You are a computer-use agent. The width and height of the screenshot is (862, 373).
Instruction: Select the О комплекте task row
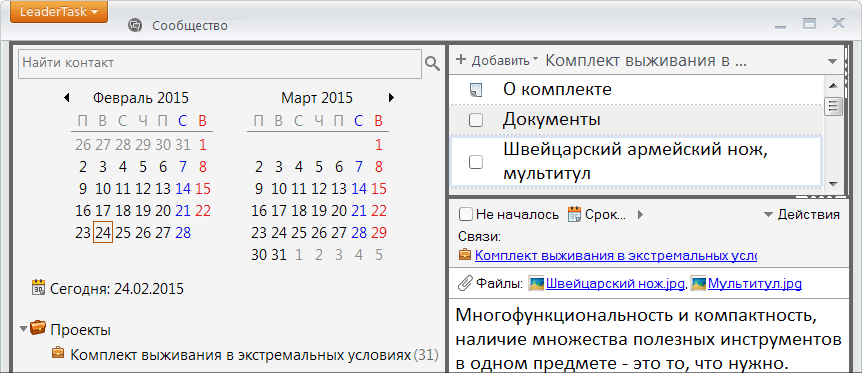(x=637, y=90)
